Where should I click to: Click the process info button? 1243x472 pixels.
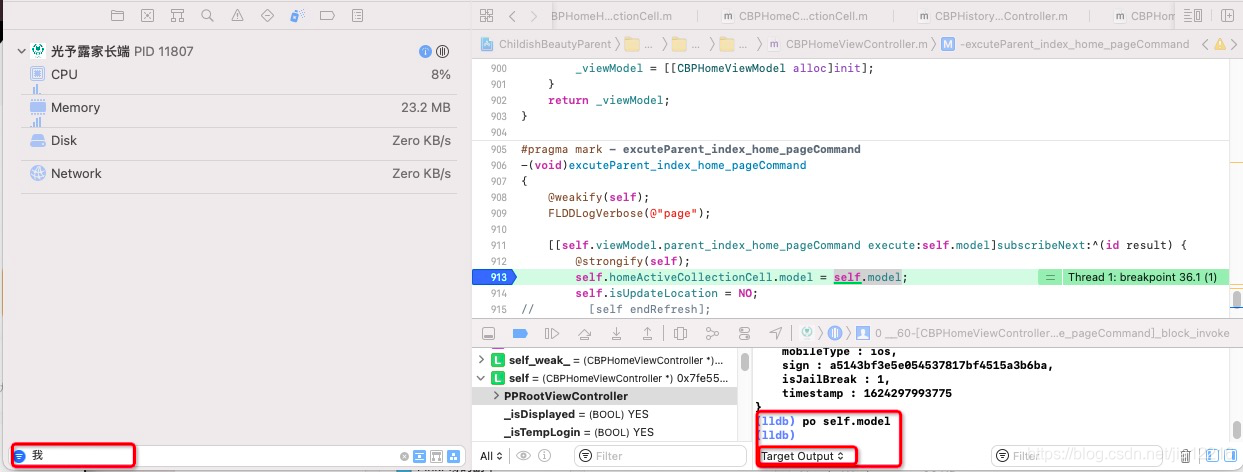coord(425,51)
